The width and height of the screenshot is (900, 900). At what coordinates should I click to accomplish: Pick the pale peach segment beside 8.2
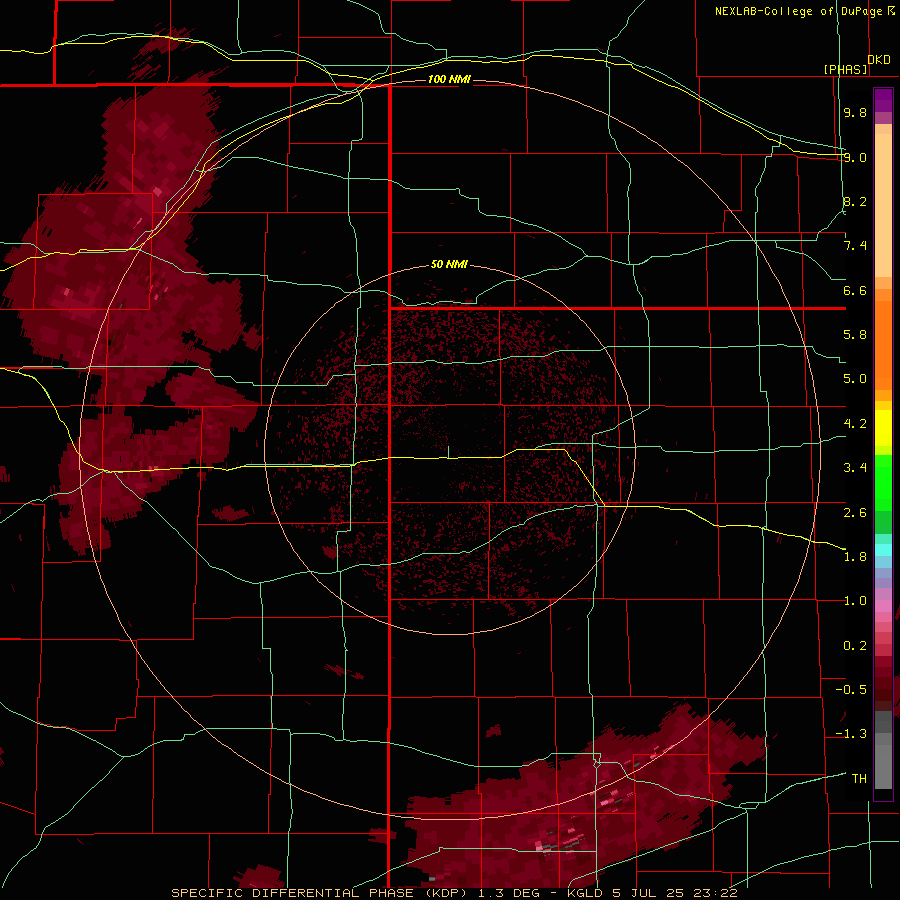[x=883, y=207]
